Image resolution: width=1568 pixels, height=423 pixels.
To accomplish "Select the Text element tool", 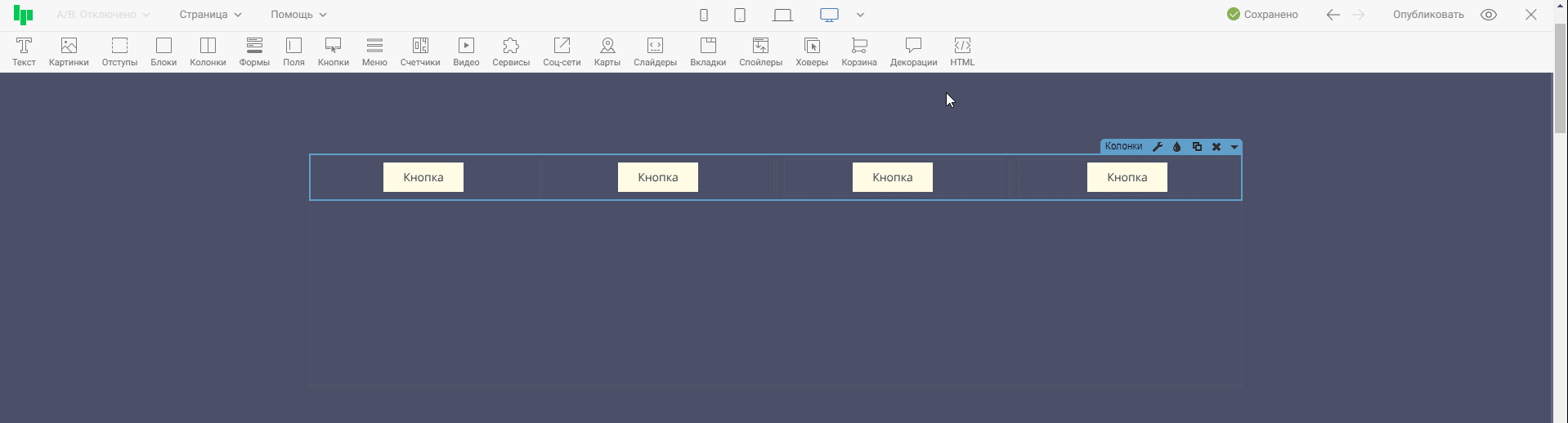I will point(24,51).
